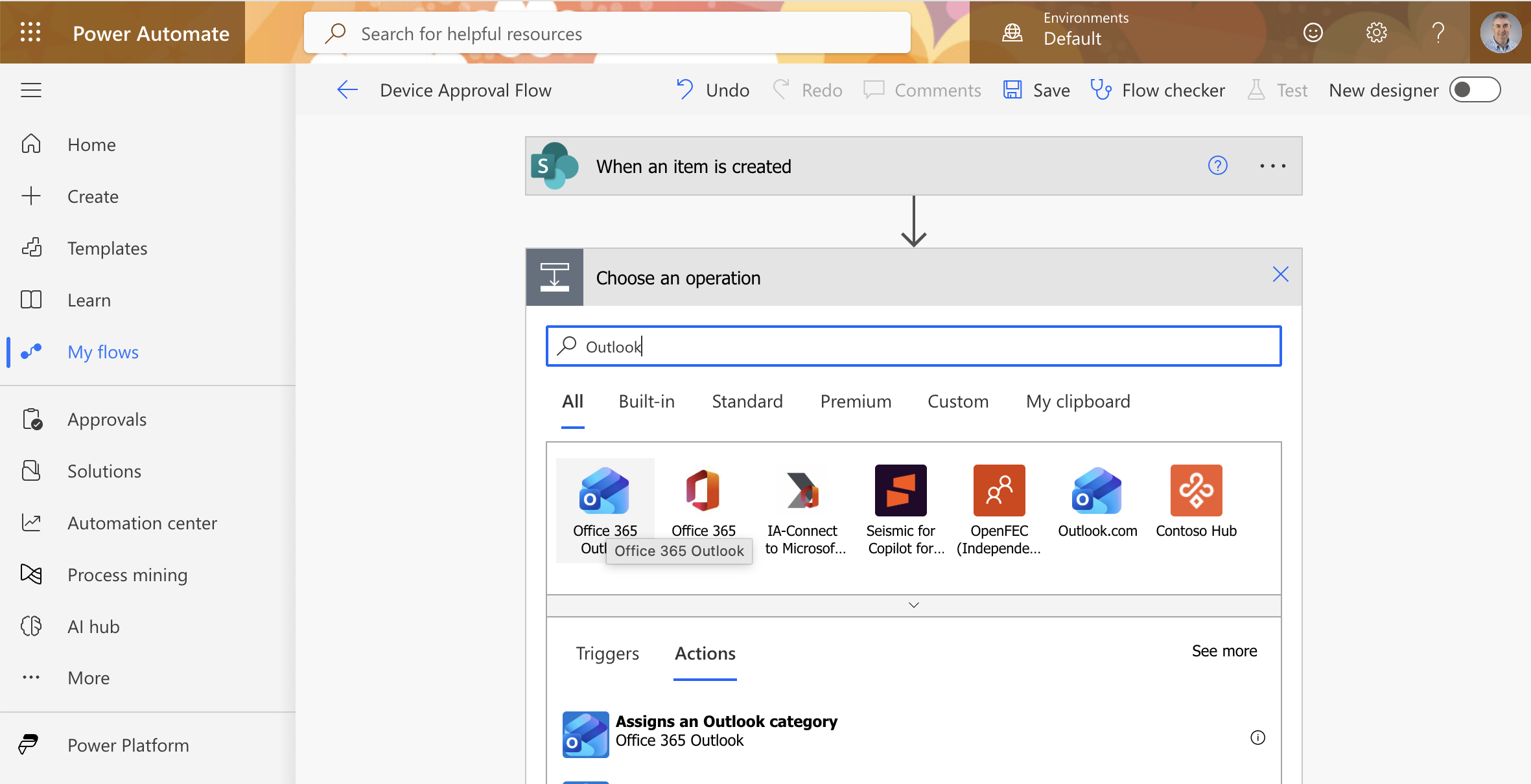Screen dimensions: 1531x784
Task: Show info for Assigns an Outlook category
Action: pyautogui.click(x=1257, y=737)
